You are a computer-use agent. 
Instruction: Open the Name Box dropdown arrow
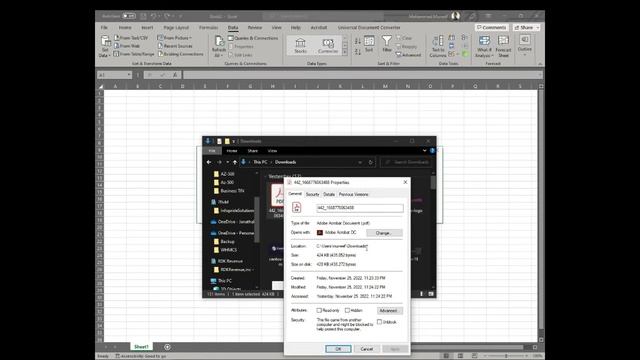point(129,75)
